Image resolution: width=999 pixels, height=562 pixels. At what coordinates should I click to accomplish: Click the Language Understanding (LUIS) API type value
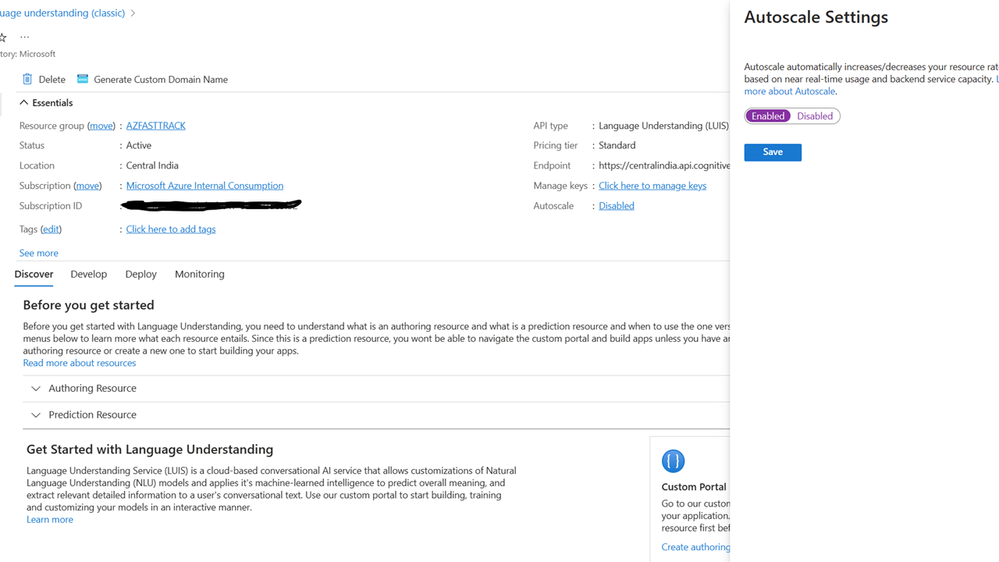[663, 126]
